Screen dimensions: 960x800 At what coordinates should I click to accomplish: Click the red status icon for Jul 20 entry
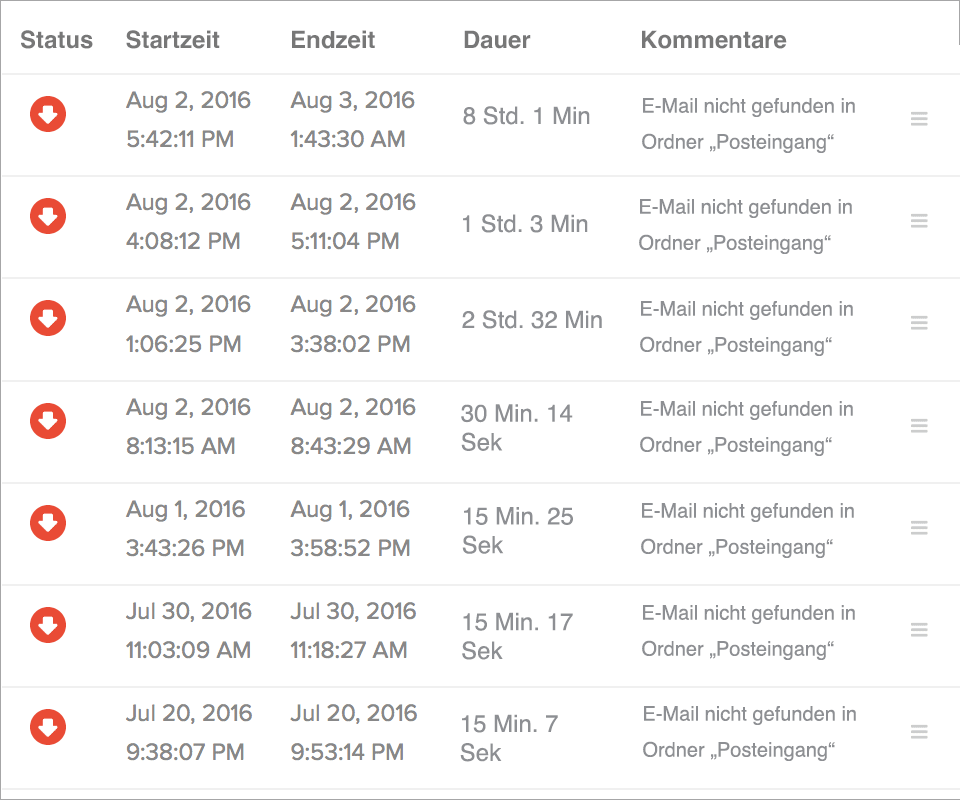tap(48, 727)
